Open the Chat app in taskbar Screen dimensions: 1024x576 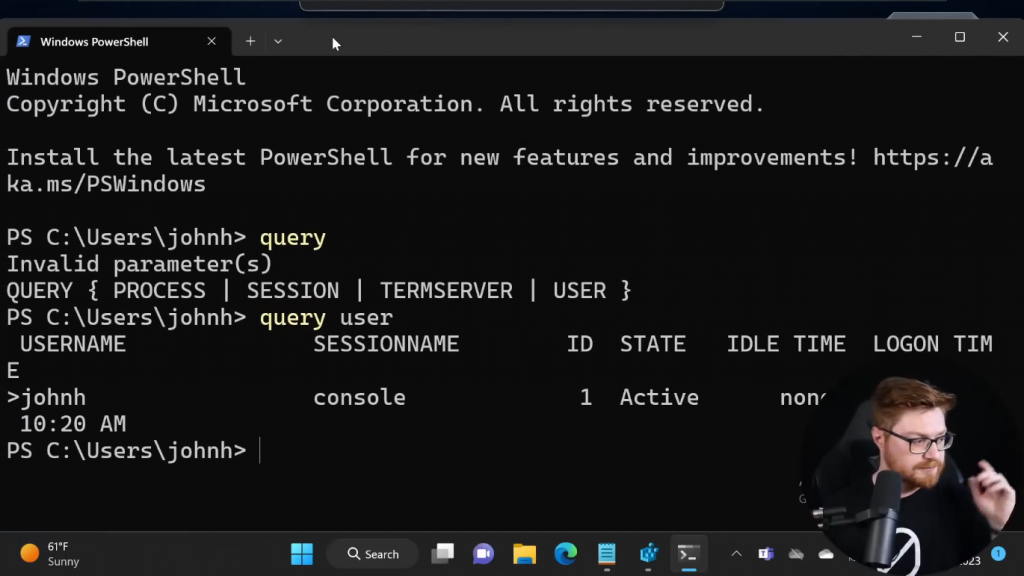483,554
